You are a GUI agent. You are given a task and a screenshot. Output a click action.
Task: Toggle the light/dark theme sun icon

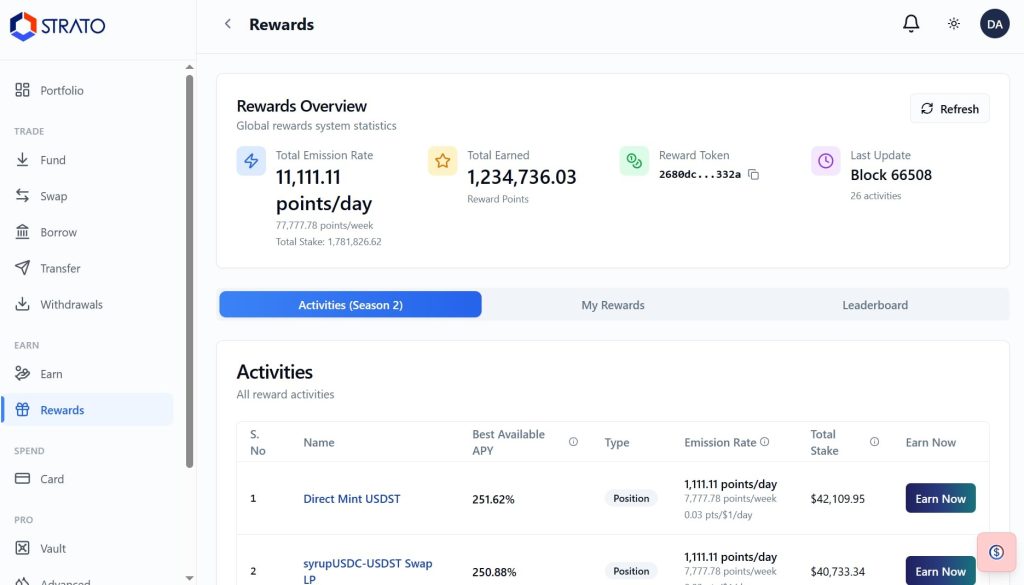(x=954, y=24)
